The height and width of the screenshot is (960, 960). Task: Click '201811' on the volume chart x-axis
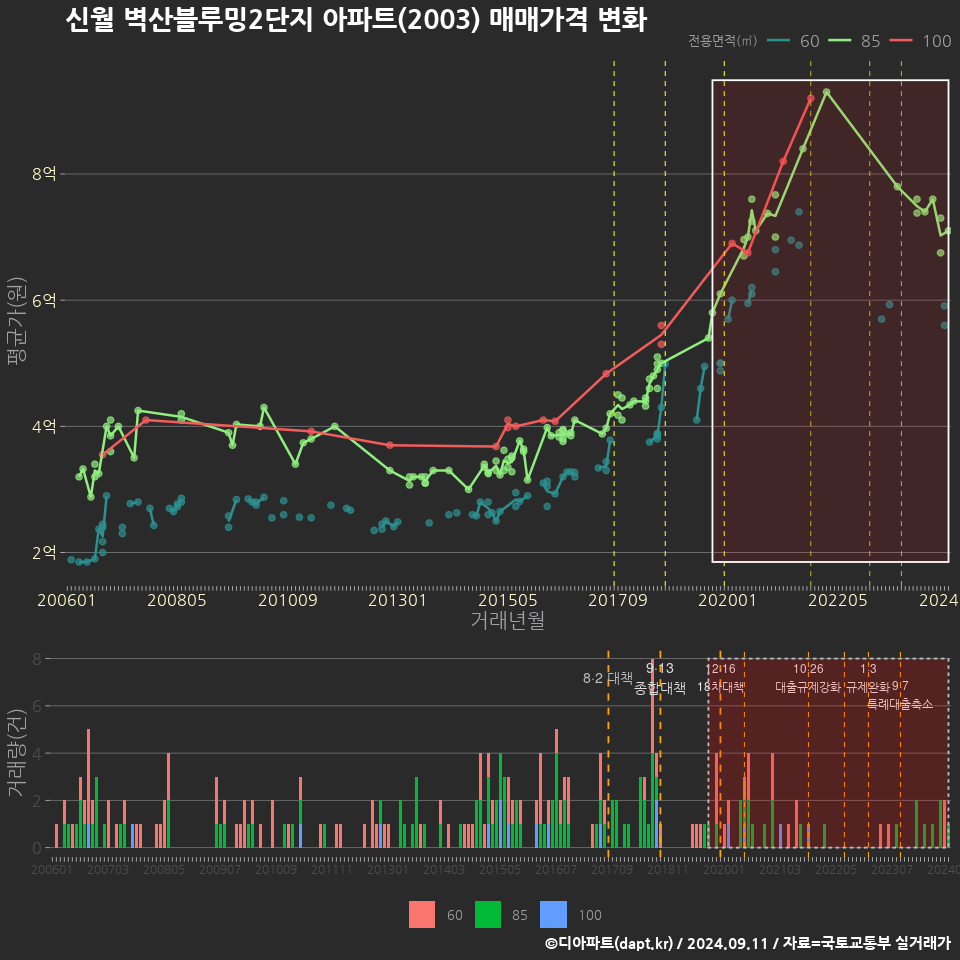(x=668, y=869)
